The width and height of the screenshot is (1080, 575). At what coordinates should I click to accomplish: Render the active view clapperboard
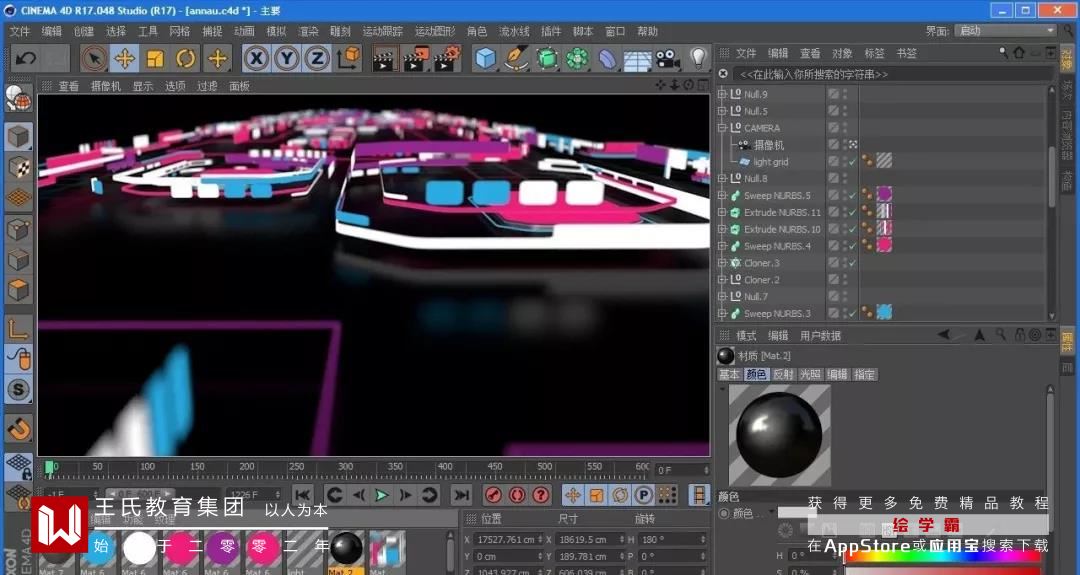coord(385,59)
